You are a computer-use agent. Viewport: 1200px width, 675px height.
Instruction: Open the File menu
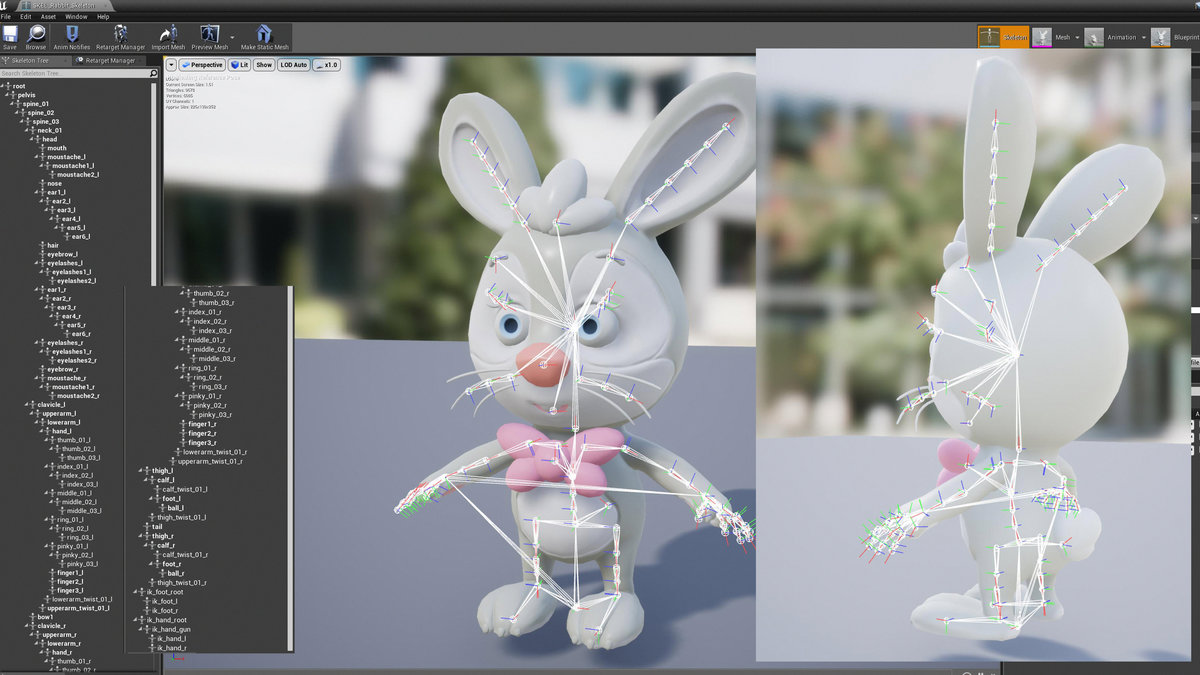pyautogui.click(x=6, y=16)
